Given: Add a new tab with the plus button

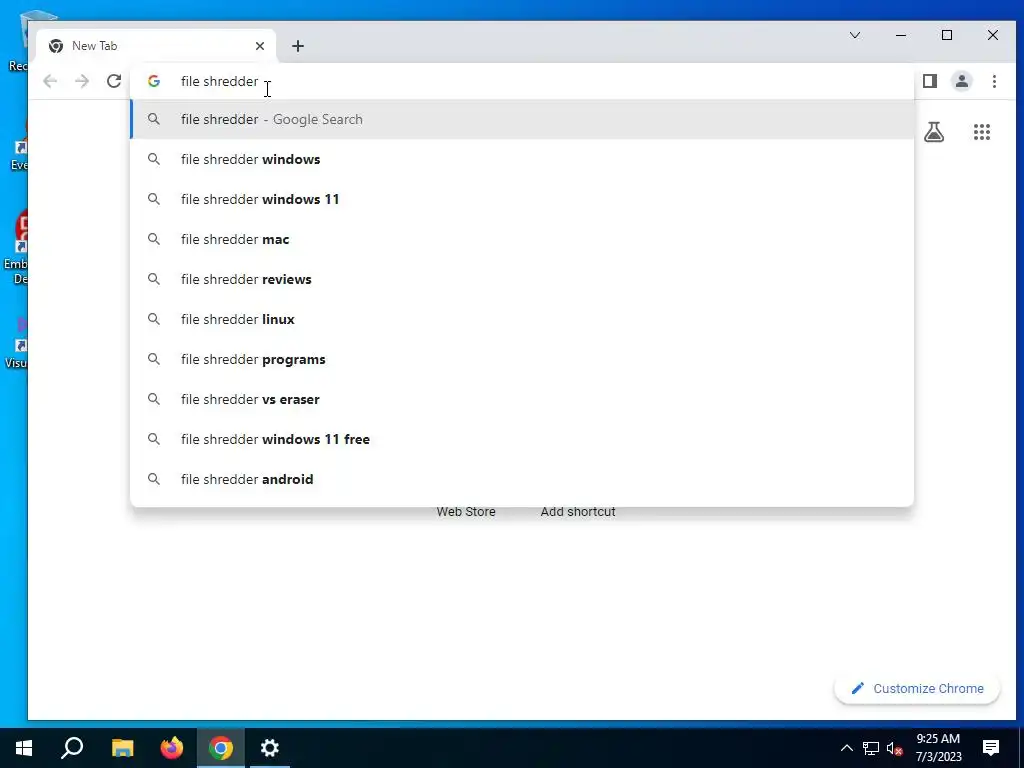Looking at the screenshot, I should pyautogui.click(x=298, y=46).
